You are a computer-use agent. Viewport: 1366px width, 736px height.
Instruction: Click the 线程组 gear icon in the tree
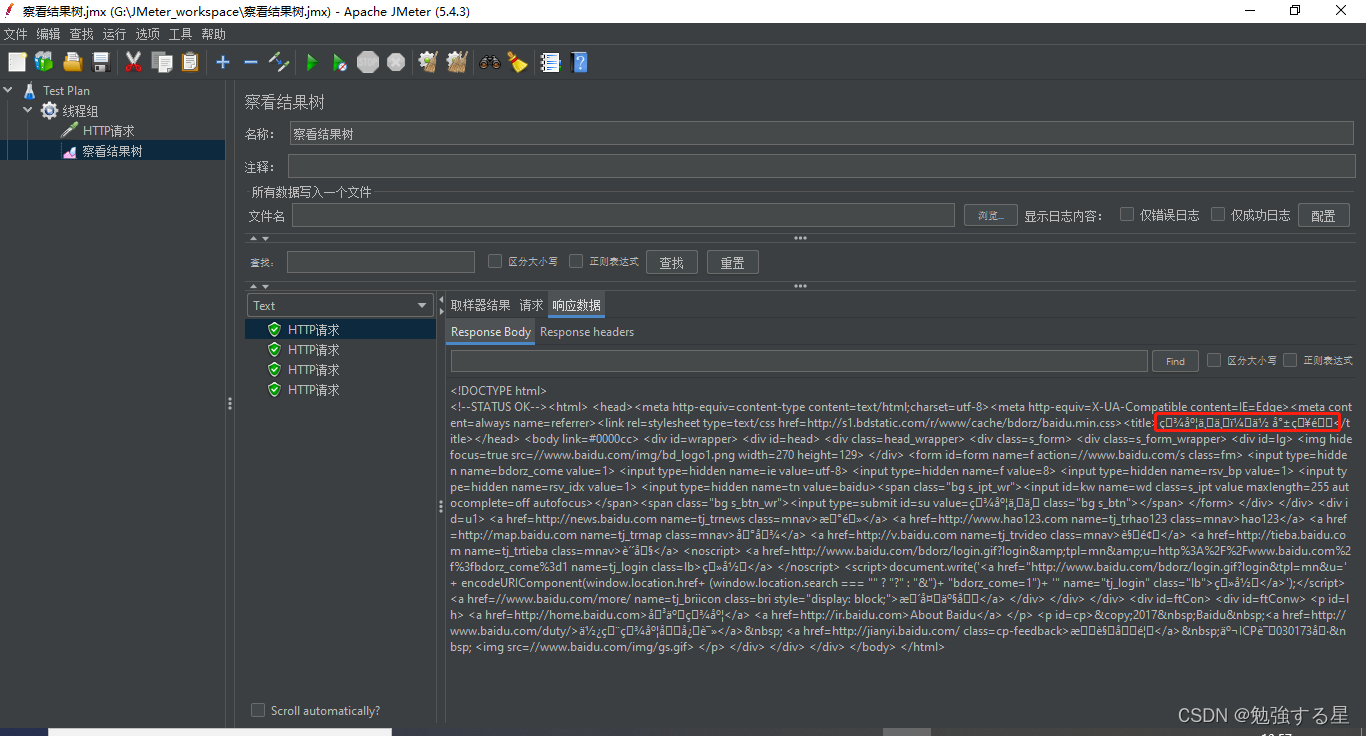(49, 110)
